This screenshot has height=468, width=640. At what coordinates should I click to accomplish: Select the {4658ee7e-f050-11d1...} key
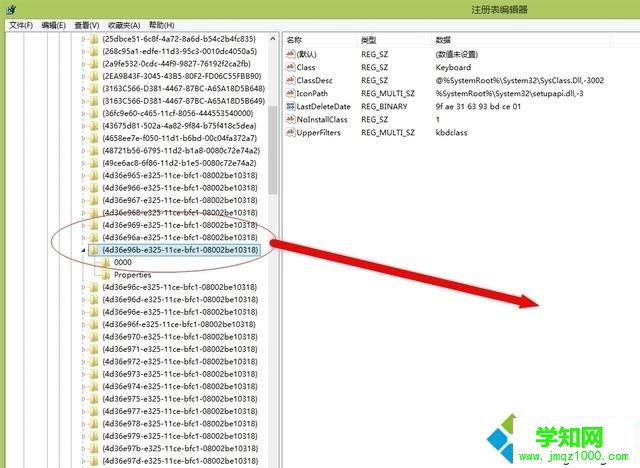[x=180, y=138]
